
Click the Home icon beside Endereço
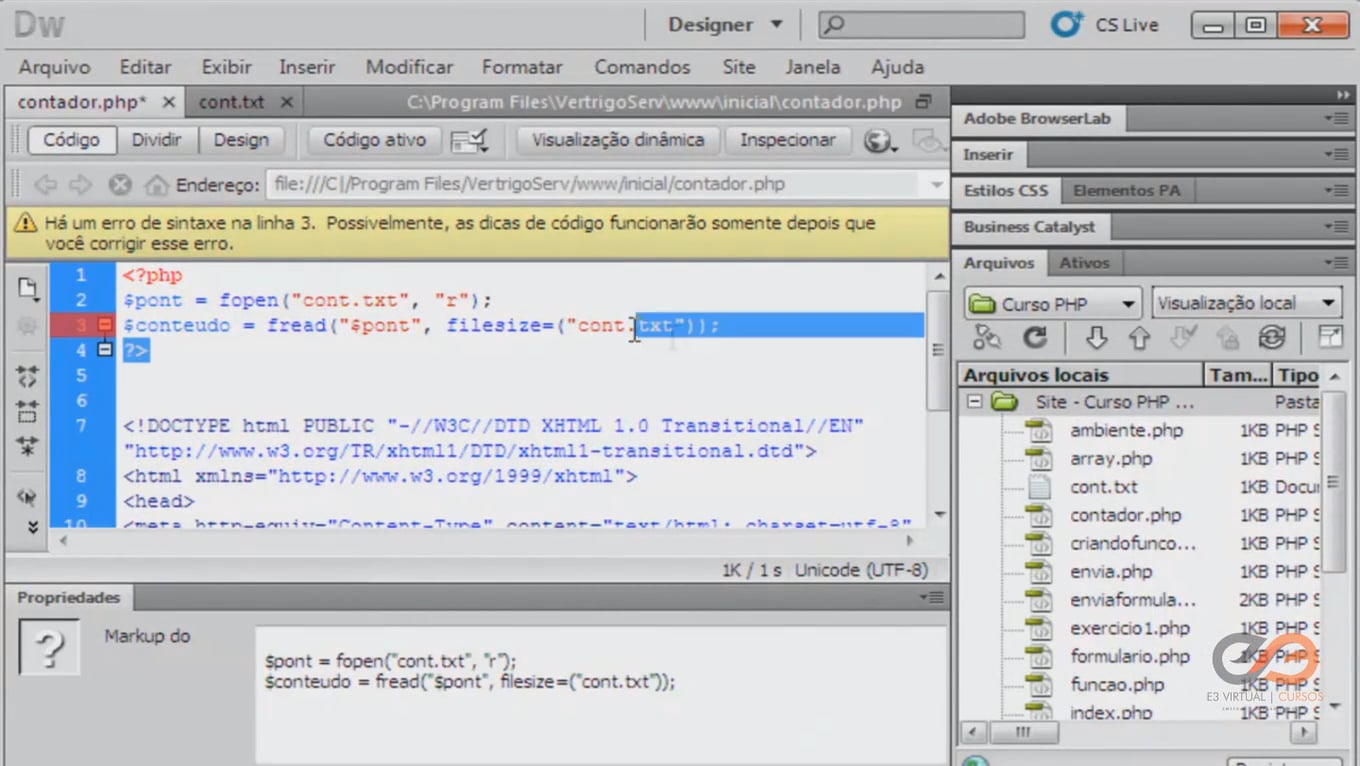[156, 185]
